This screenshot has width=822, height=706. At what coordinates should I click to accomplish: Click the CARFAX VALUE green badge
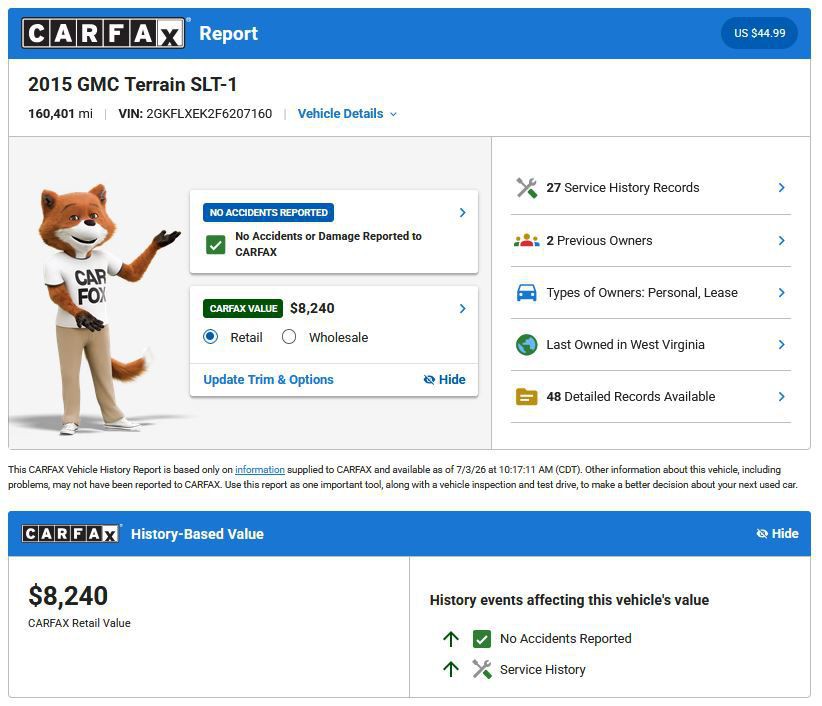click(x=243, y=308)
